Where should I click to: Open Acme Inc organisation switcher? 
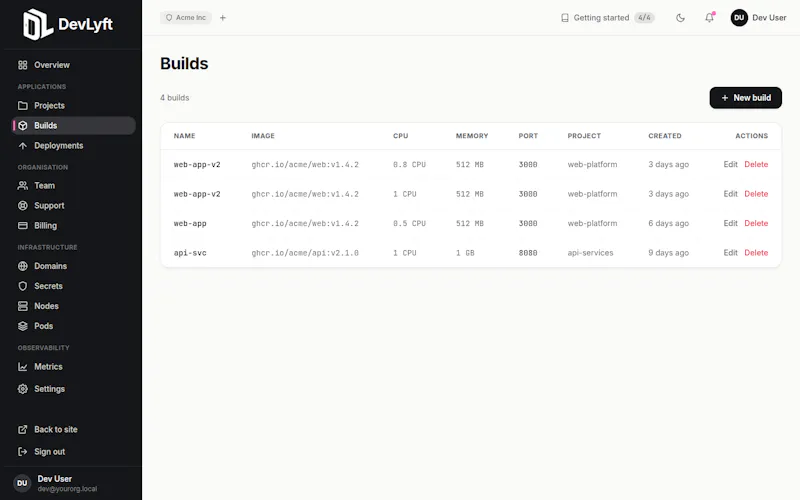coord(186,18)
